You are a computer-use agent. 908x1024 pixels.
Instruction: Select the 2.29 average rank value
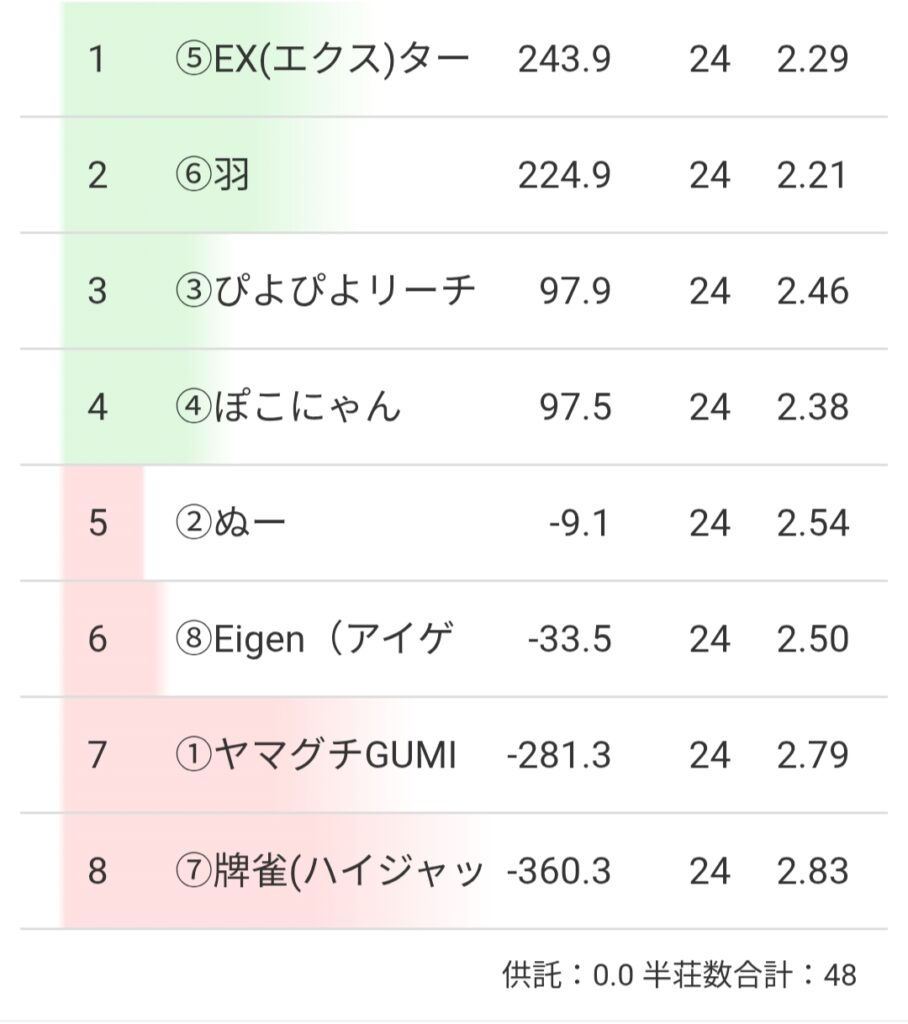tap(812, 60)
